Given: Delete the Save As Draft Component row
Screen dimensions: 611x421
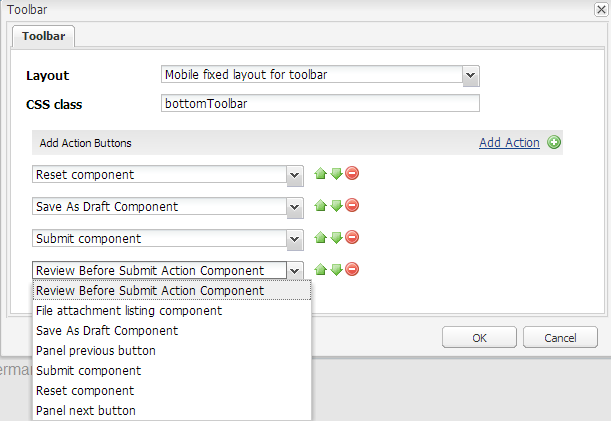Looking at the screenshot, I should 352,206.
